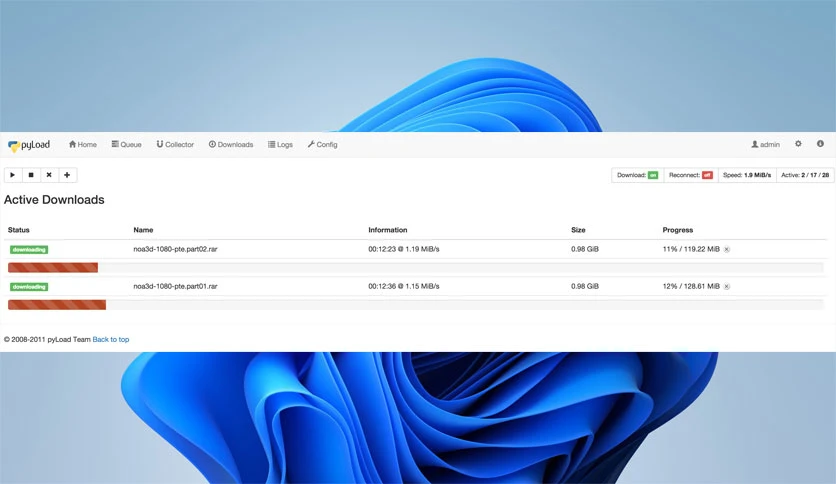View the Logs page
This screenshot has height=484, width=836.
pyautogui.click(x=280, y=144)
